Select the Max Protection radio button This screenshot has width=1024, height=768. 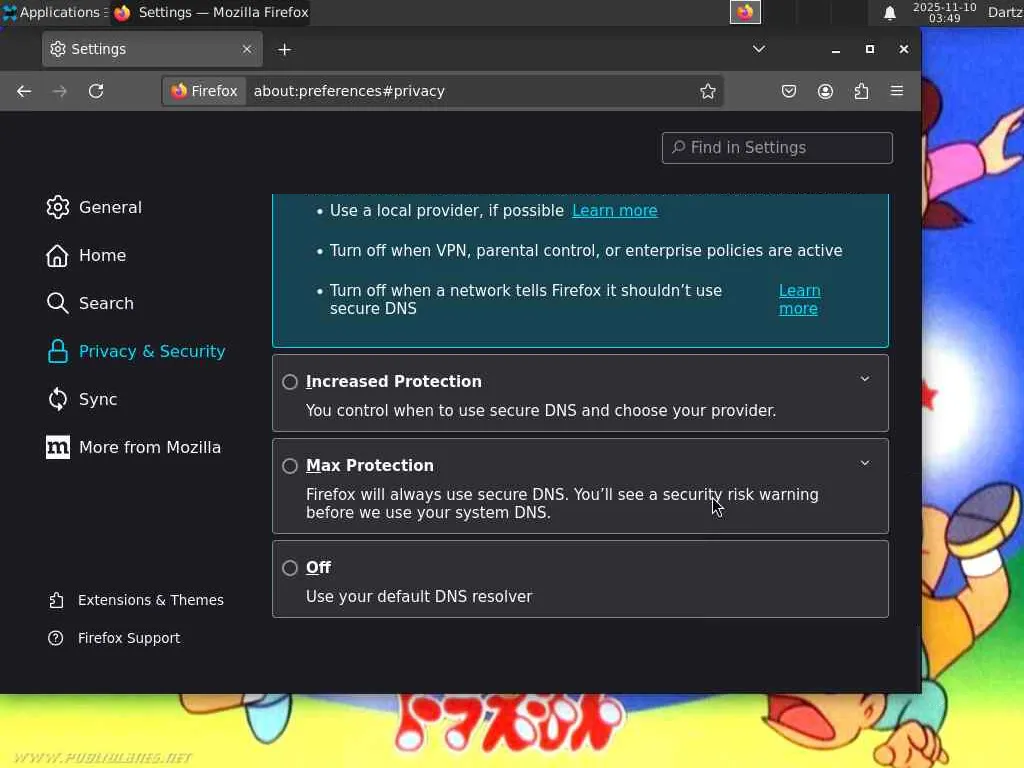pyautogui.click(x=290, y=466)
